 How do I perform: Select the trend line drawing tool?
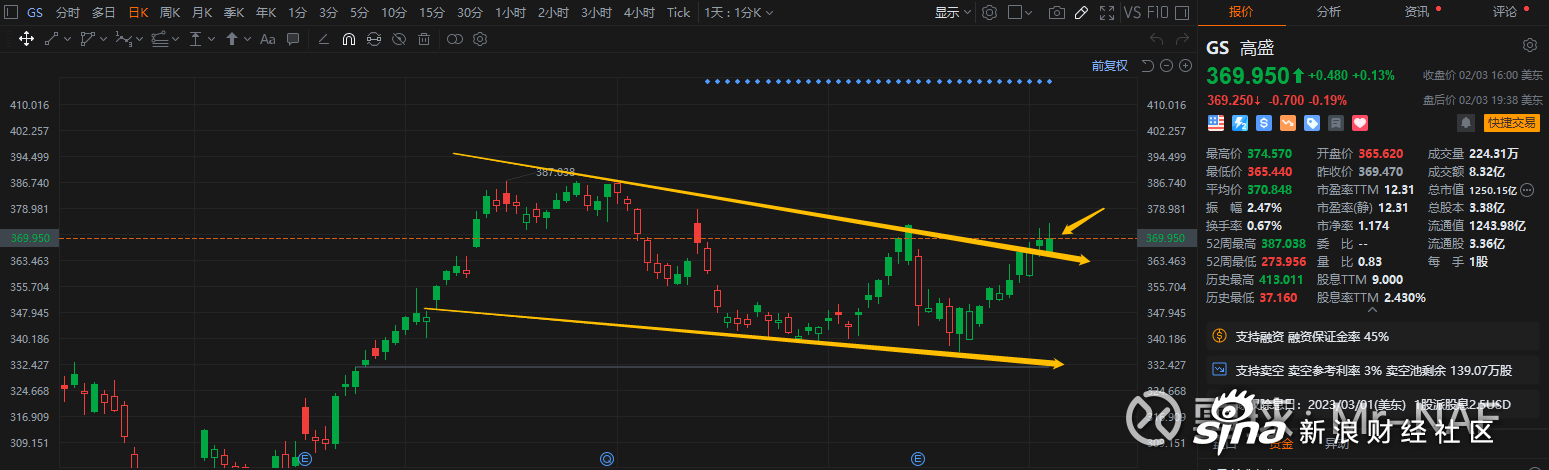[52, 39]
